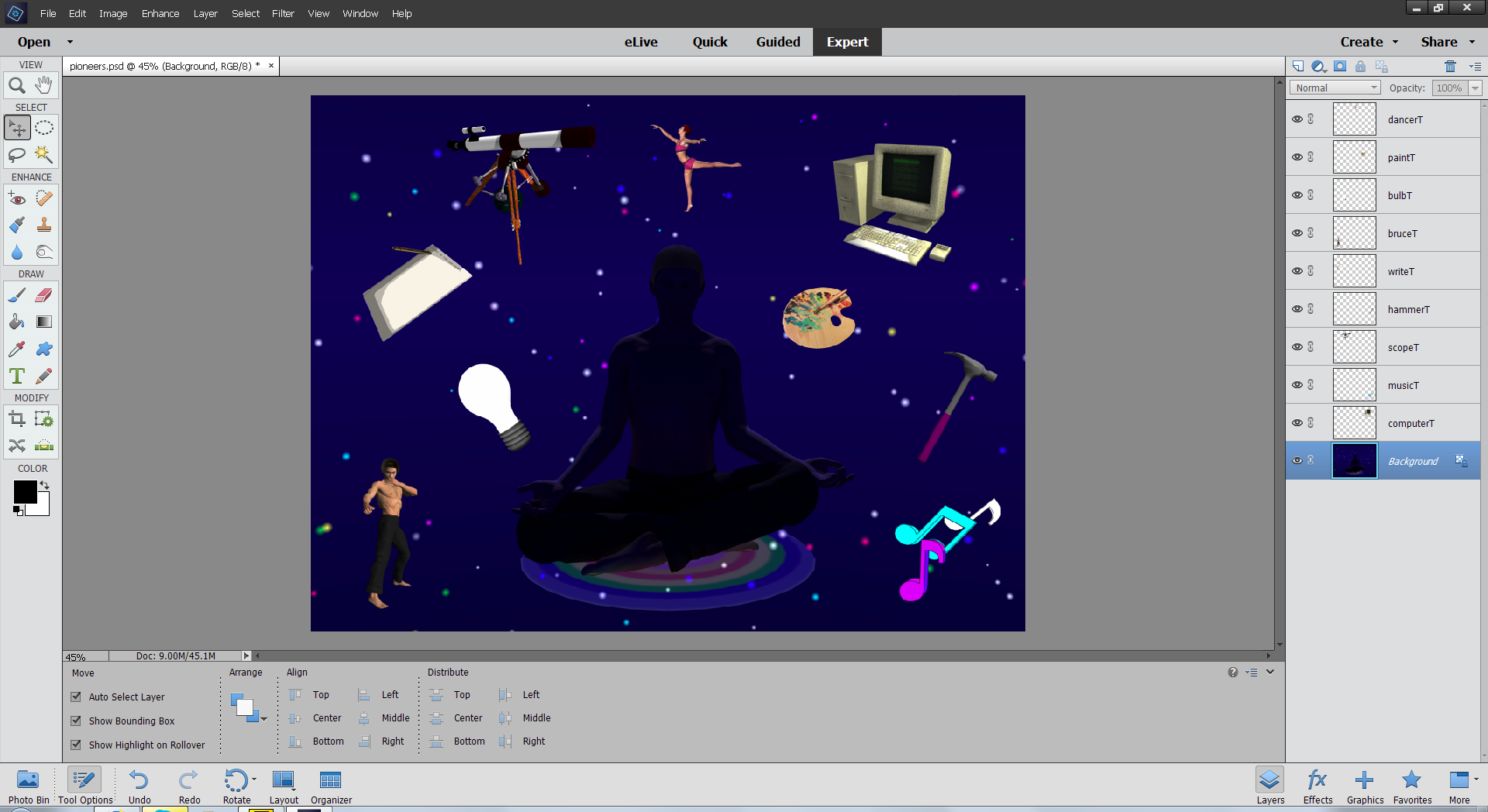Hide the hammerT layer
1488x812 pixels.
[x=1297, y=309]
